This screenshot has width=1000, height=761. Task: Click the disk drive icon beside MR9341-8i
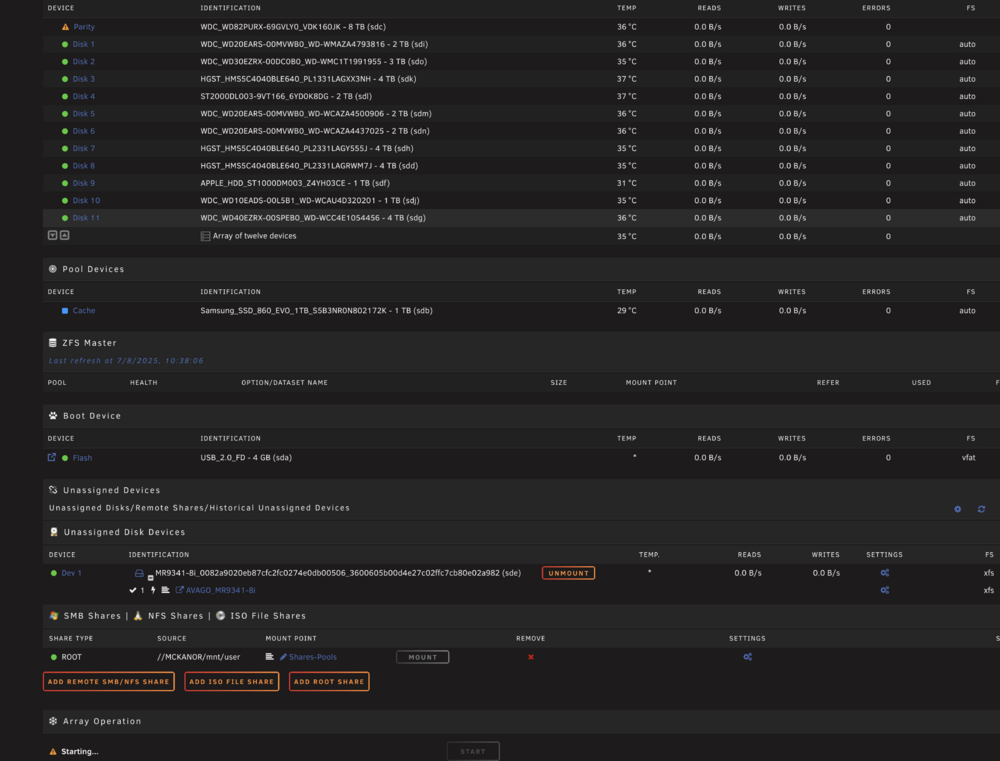point(139,573)
